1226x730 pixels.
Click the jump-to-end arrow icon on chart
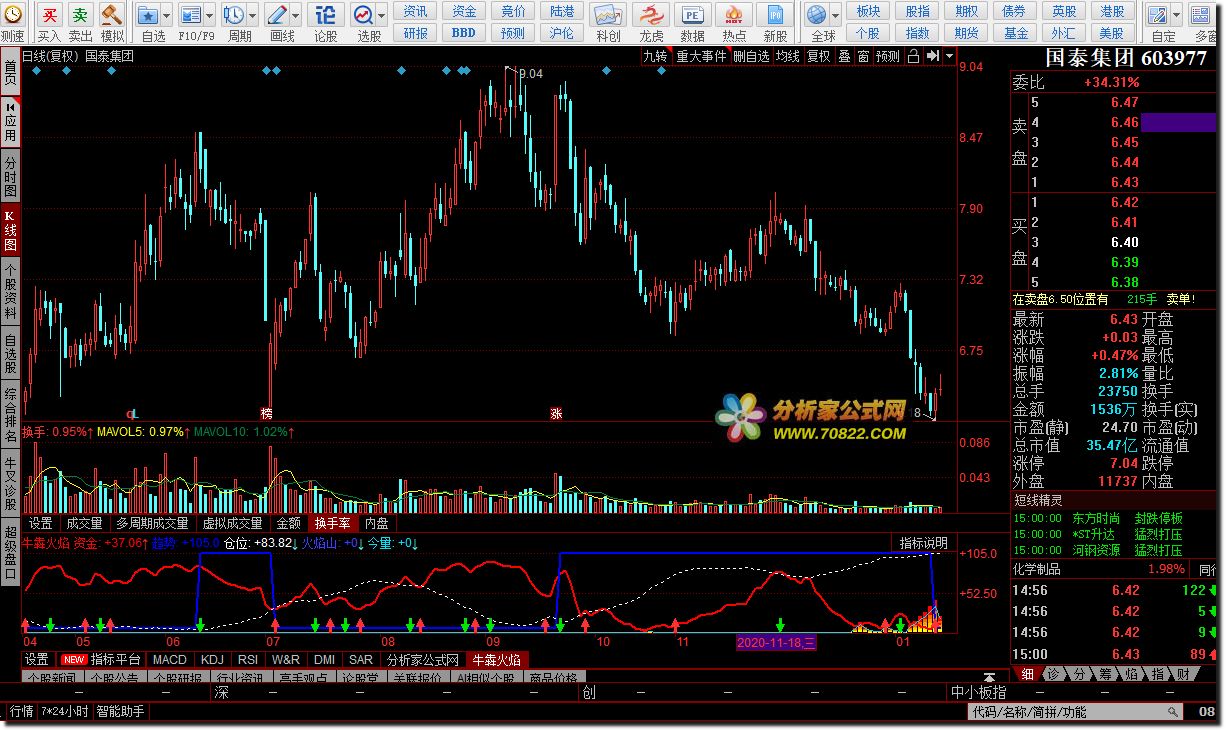click(x=932, y=57)
